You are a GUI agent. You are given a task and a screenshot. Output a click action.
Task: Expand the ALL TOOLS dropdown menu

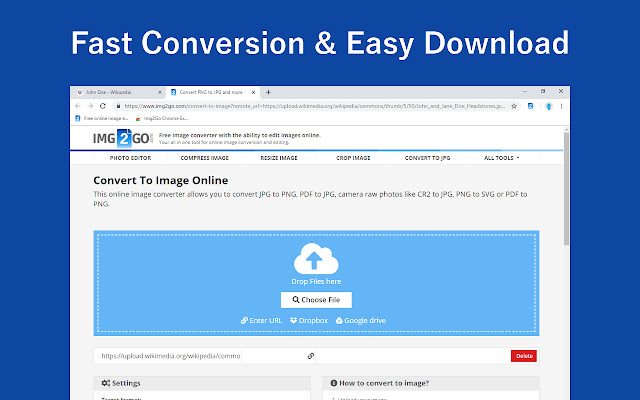501,158
